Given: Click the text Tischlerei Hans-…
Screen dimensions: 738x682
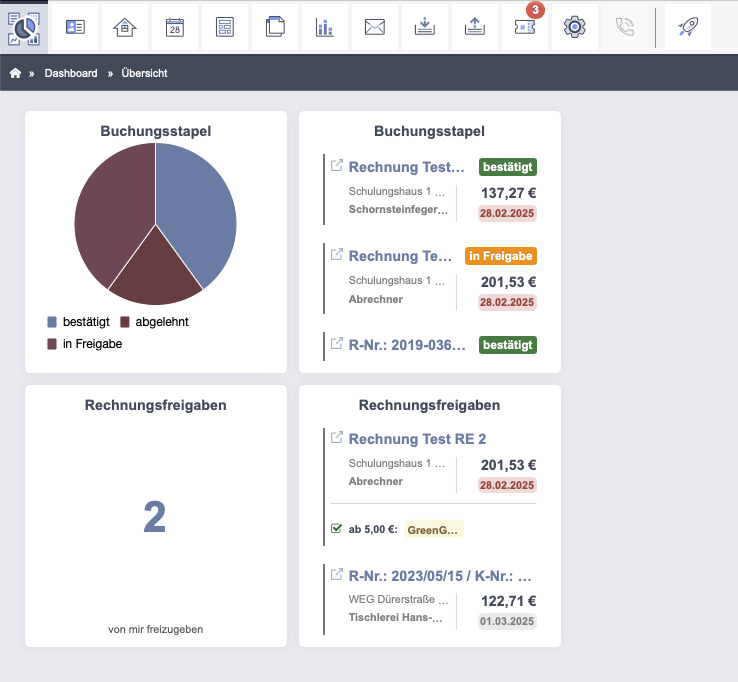Looking at the screenshot, I should tap(395, 618).
